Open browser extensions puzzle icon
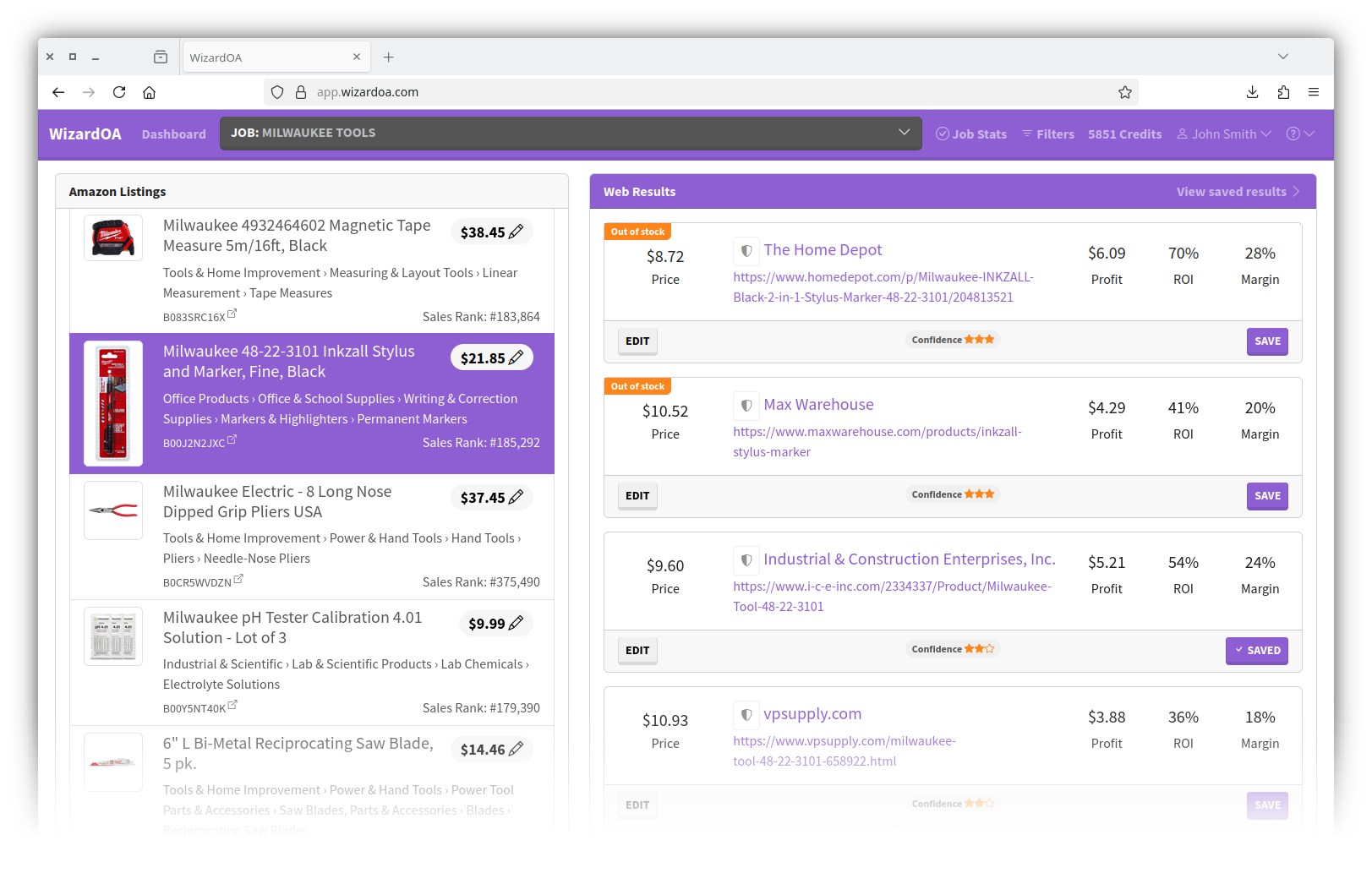The image size is (1372, 884). tap(1283, 92)
